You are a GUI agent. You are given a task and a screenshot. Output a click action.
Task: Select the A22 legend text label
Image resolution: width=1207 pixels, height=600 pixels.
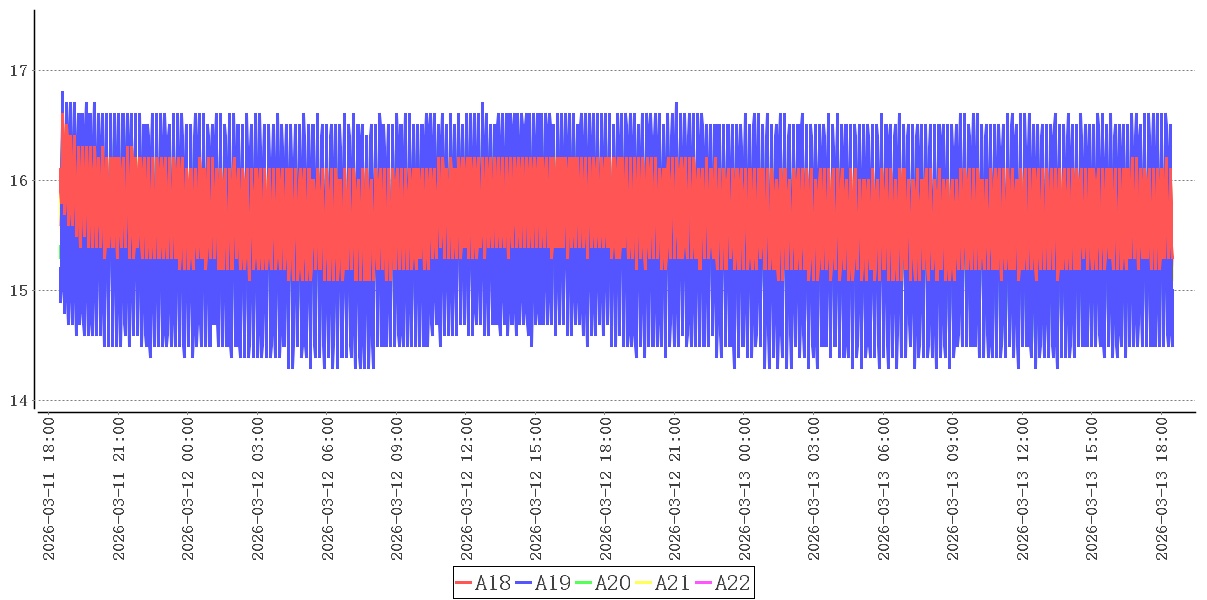tap(732, 583)
